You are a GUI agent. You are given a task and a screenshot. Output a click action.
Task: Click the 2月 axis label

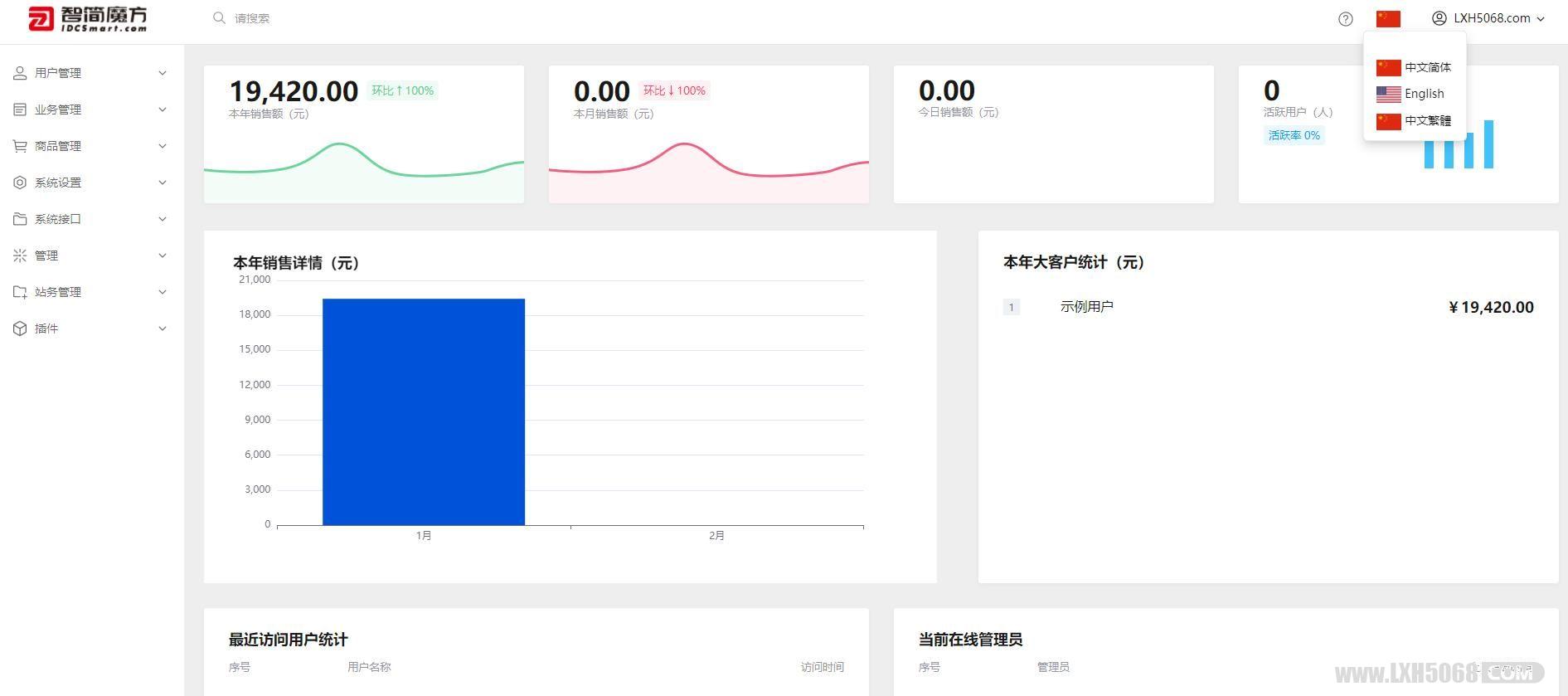tap(716, 536)
